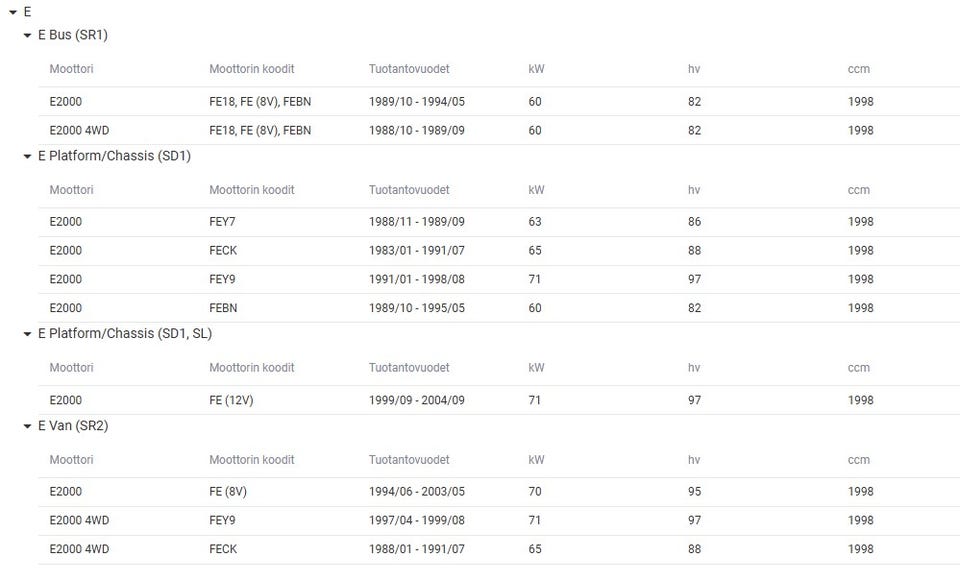Click Tuotantovuodet header under E Platform/Chassis (SD1)

point(408,190)
